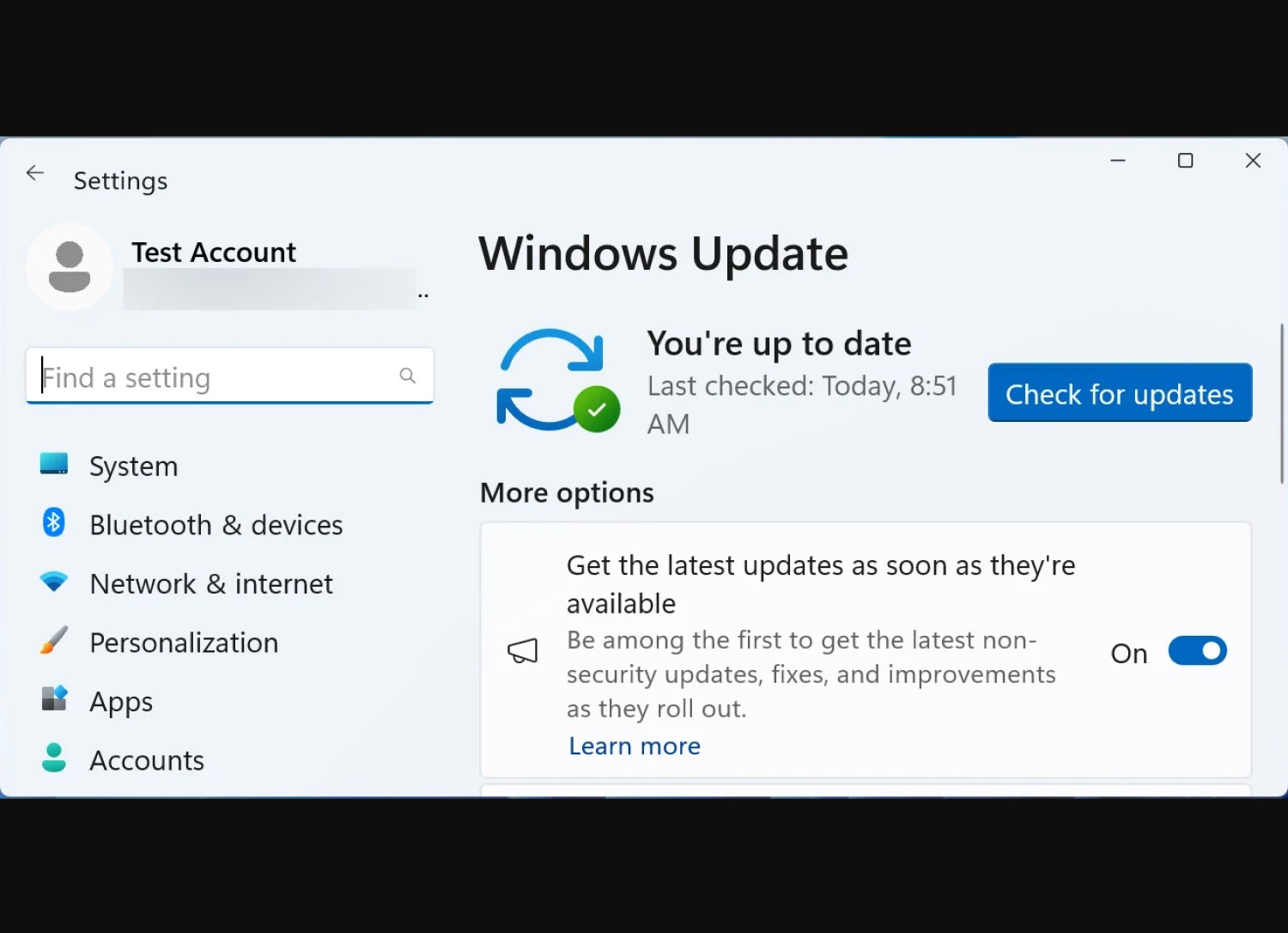Click the Apps icon in sidebar
1288x933 pixels.
click(54, 698)
